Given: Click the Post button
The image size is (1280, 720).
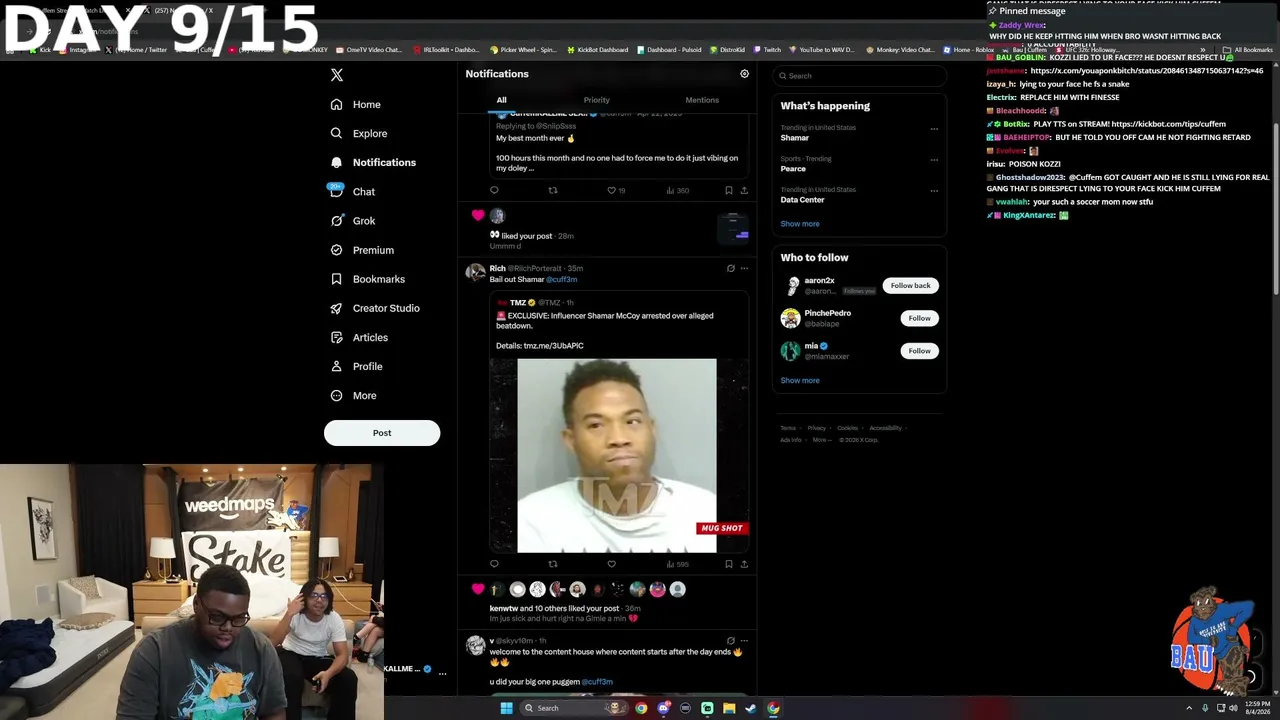Looking at the screenshot, I should pyautogui.click(x=382, y=433).
